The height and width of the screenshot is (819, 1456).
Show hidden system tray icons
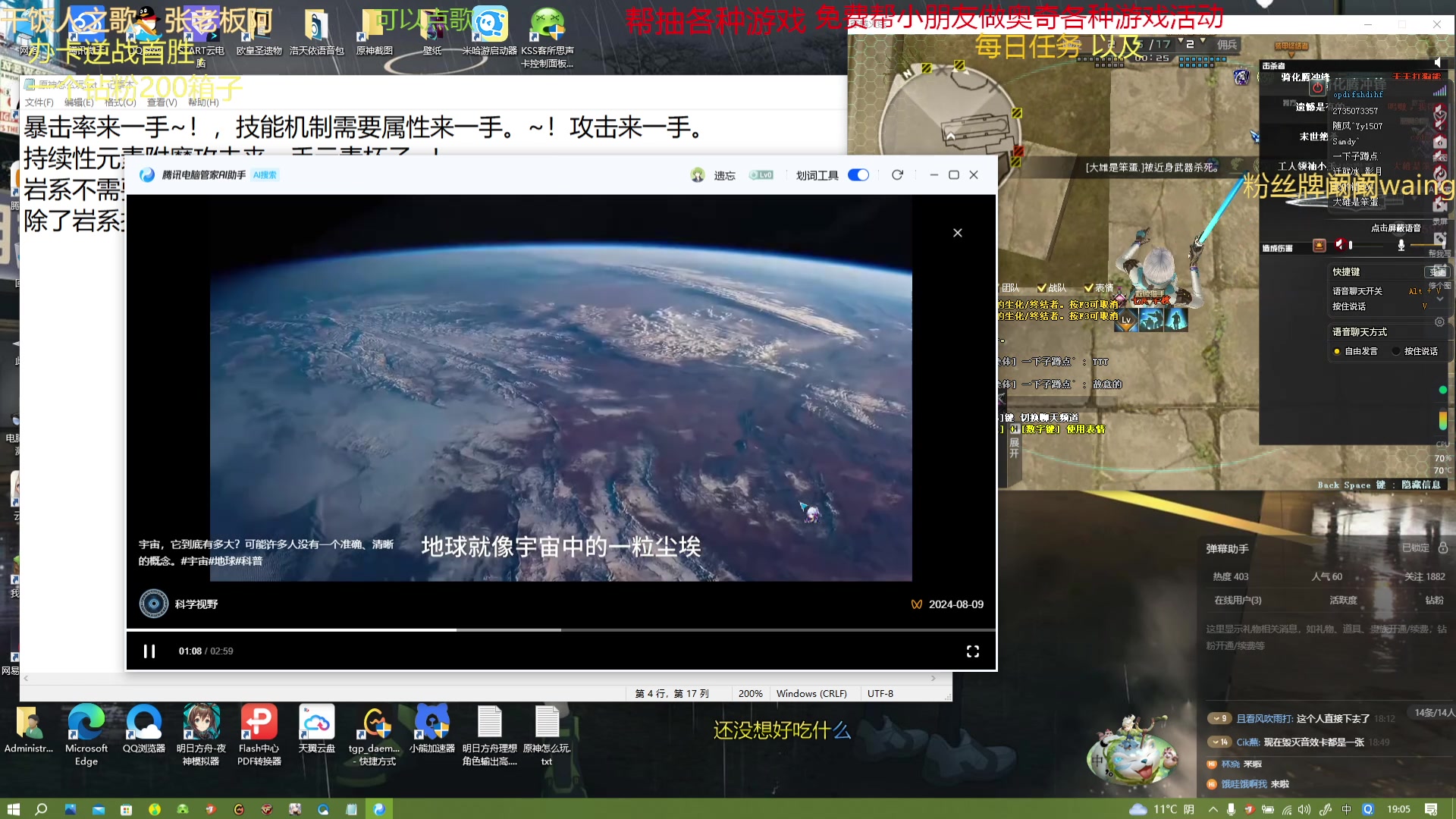click(x=1213, y=809)
